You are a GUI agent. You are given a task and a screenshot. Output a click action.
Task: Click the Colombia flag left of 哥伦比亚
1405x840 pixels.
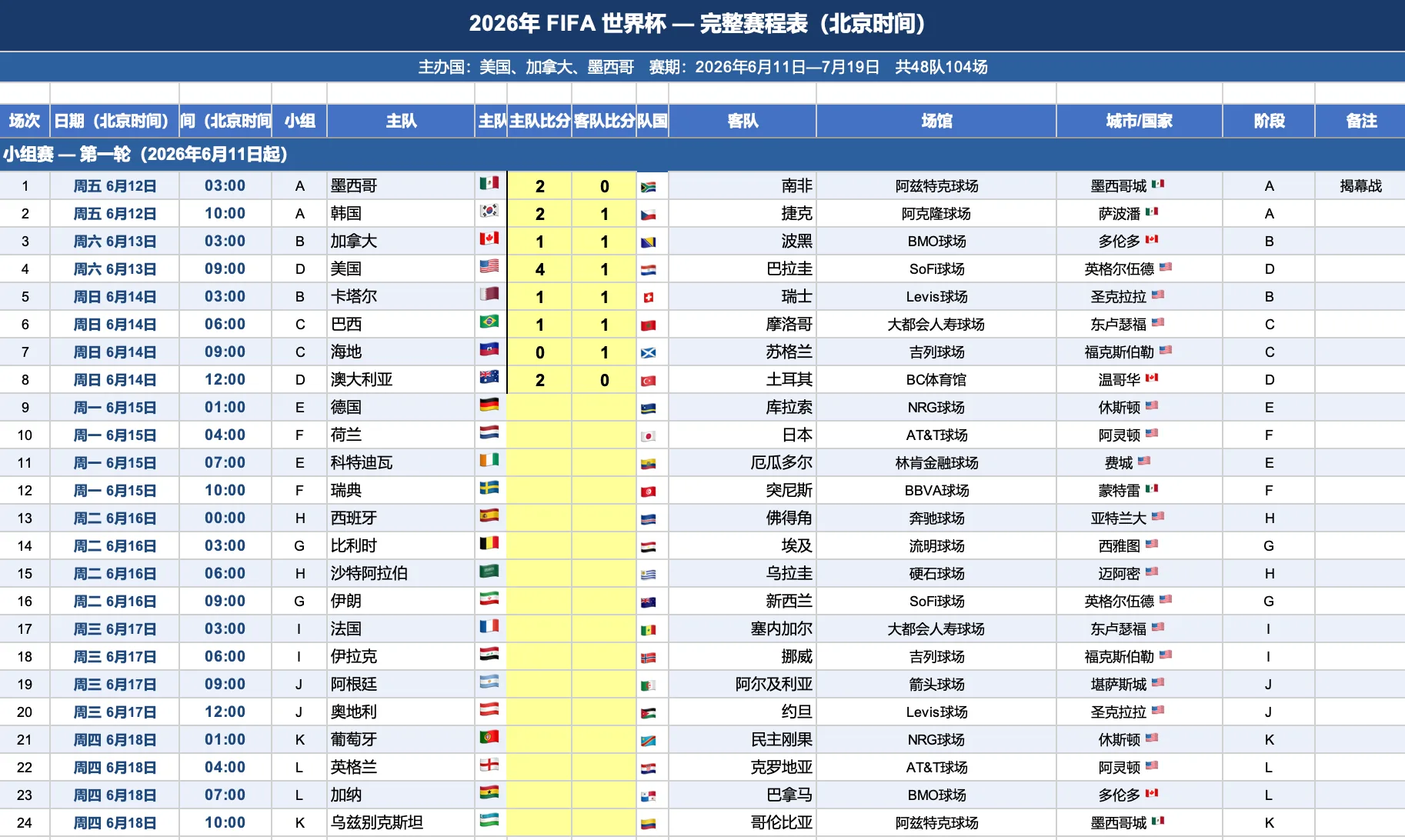[649, 824]
